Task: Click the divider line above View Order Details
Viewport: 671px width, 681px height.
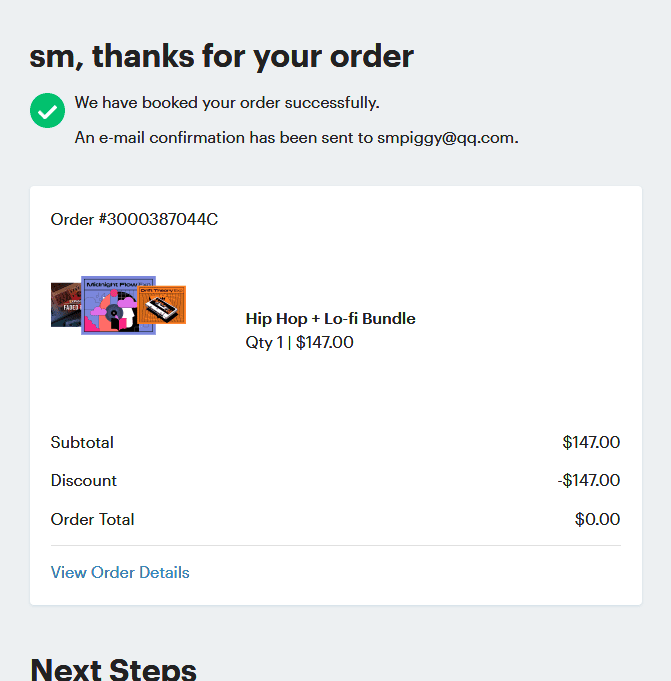Action: click(x=335, y=546)
